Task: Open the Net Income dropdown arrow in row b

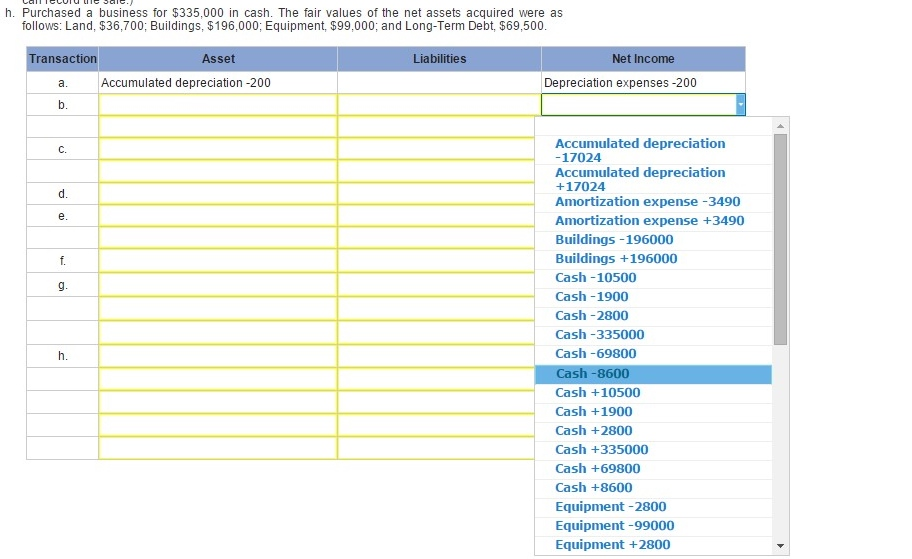Action: (739, 105)
